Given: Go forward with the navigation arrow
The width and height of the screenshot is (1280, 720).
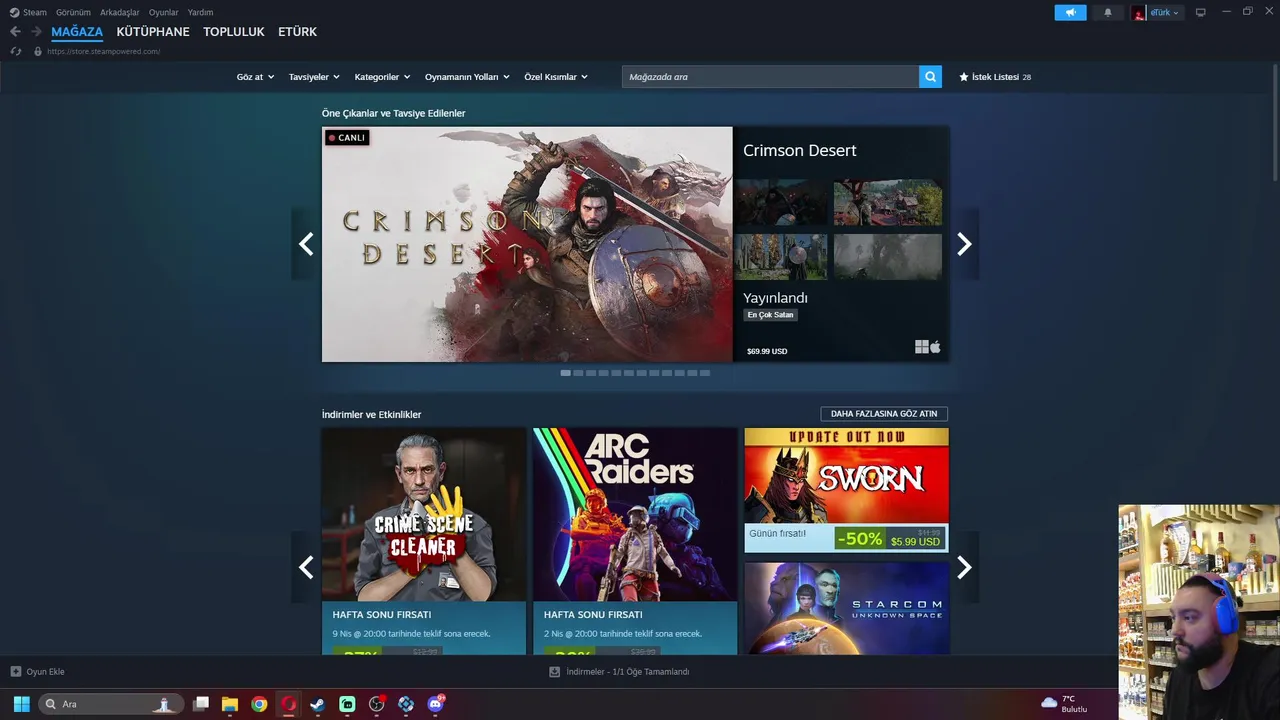Looking at the screenshot, I should tap(36, 32).
